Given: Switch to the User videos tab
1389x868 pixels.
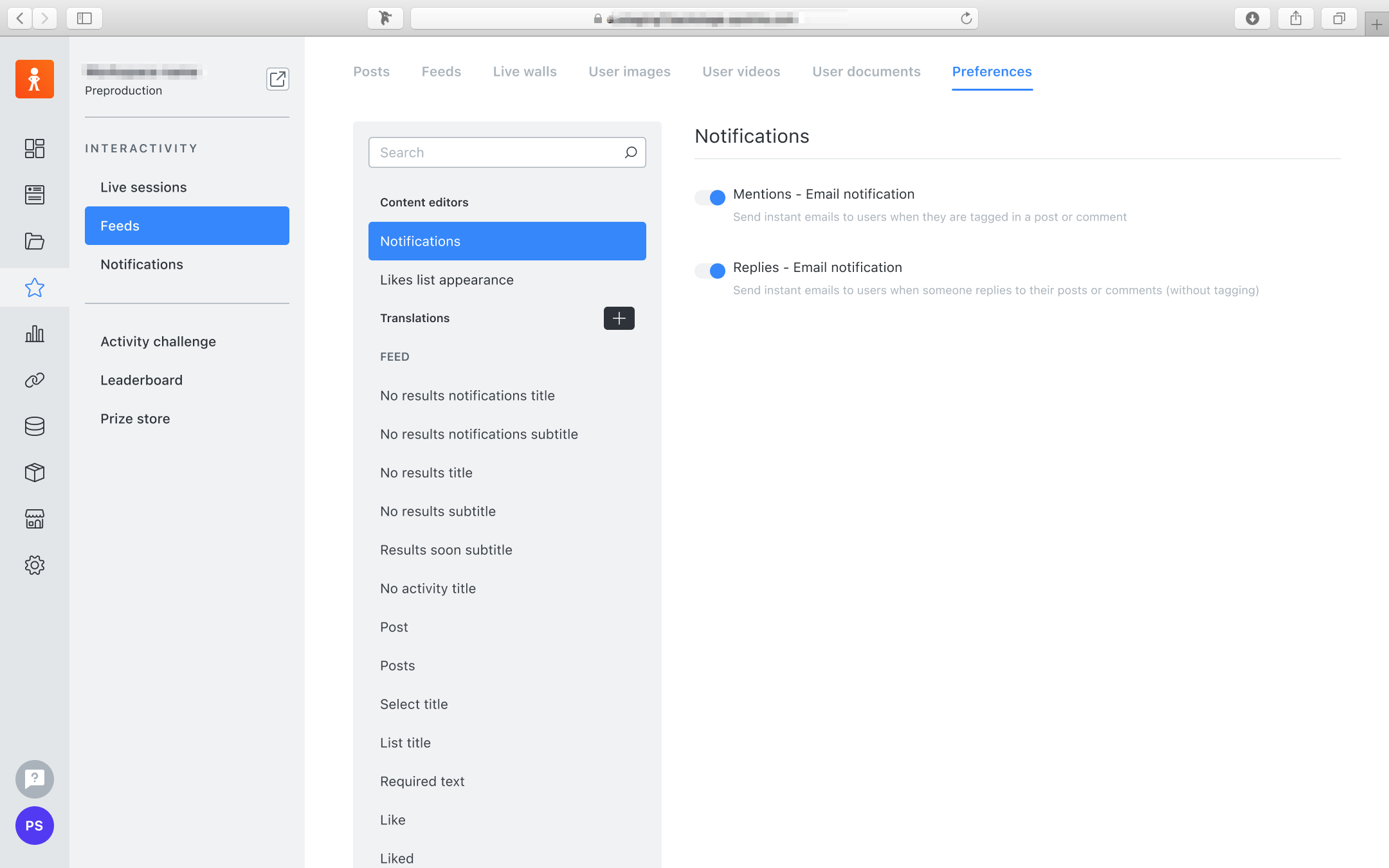Looking at the screenshot, I should point(741,71).
